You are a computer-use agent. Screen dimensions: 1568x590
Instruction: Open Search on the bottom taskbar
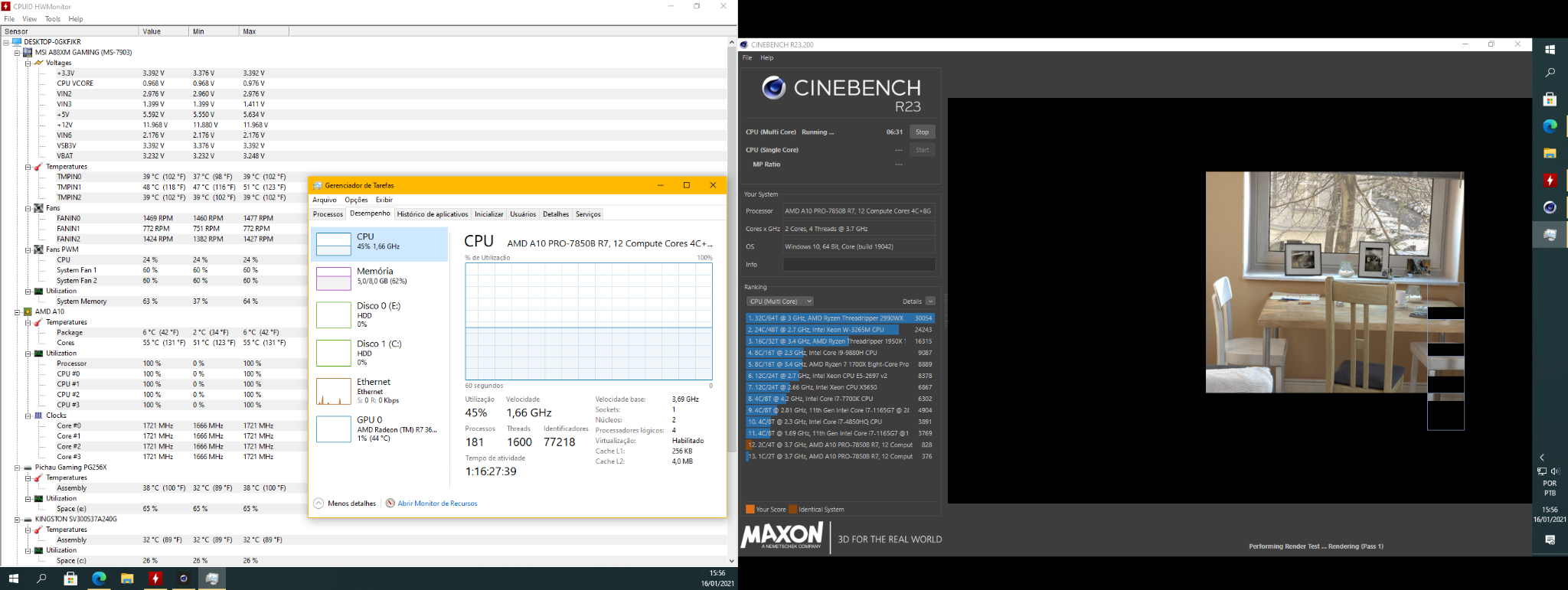(x=42, y=579)
